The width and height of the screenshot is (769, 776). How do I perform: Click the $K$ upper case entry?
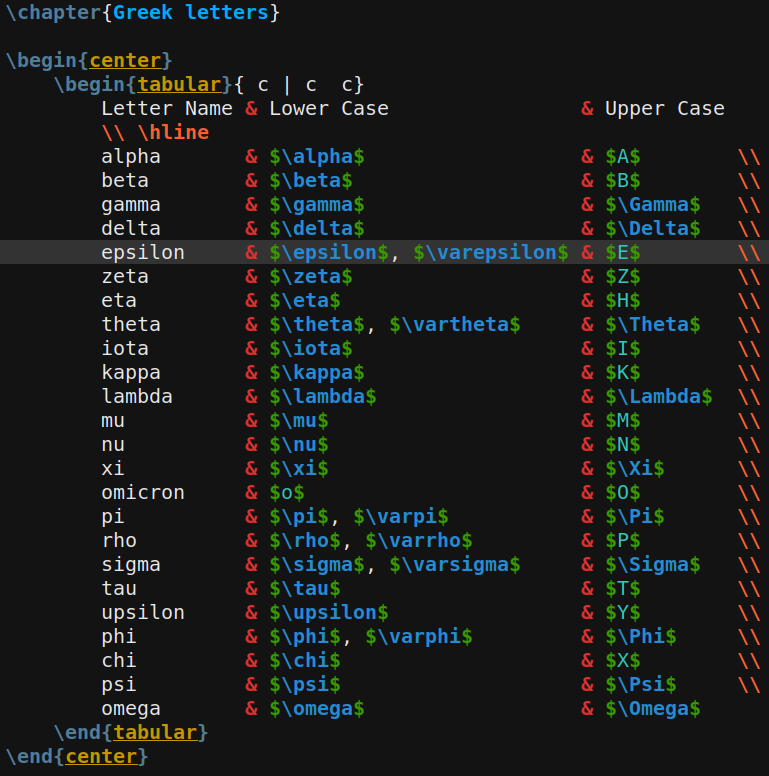623,373
